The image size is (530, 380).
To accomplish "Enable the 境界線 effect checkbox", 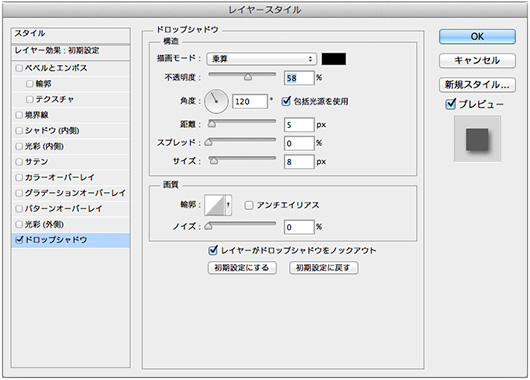I will click(19, 115).
